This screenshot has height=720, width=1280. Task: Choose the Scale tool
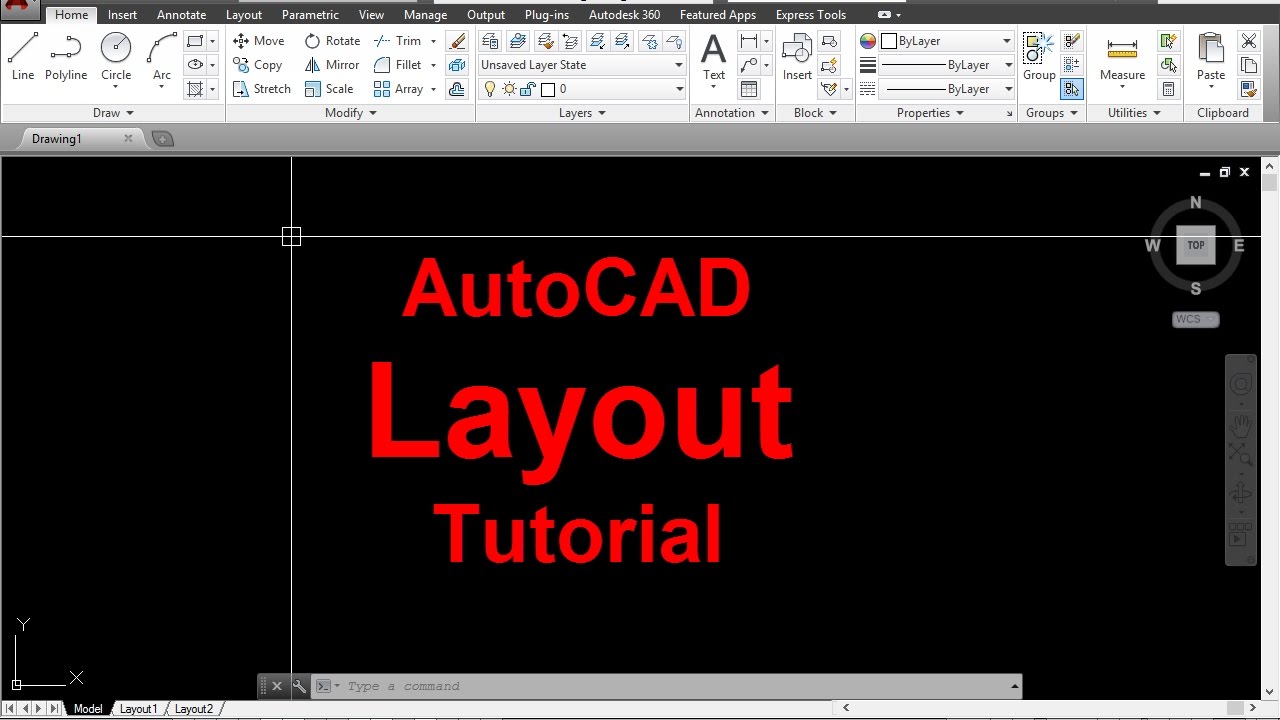coord(329,89)
